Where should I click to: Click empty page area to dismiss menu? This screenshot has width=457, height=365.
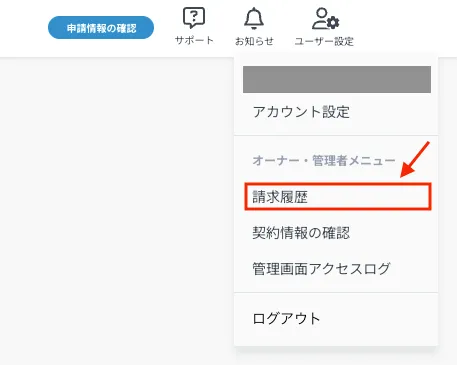pos(117,200)
